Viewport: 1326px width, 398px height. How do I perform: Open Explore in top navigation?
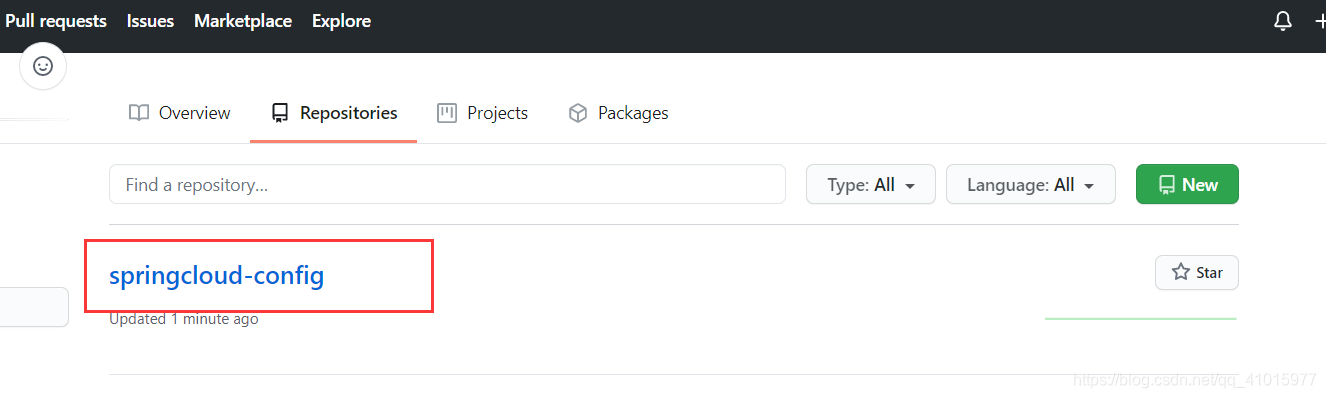tap(341, 21)
